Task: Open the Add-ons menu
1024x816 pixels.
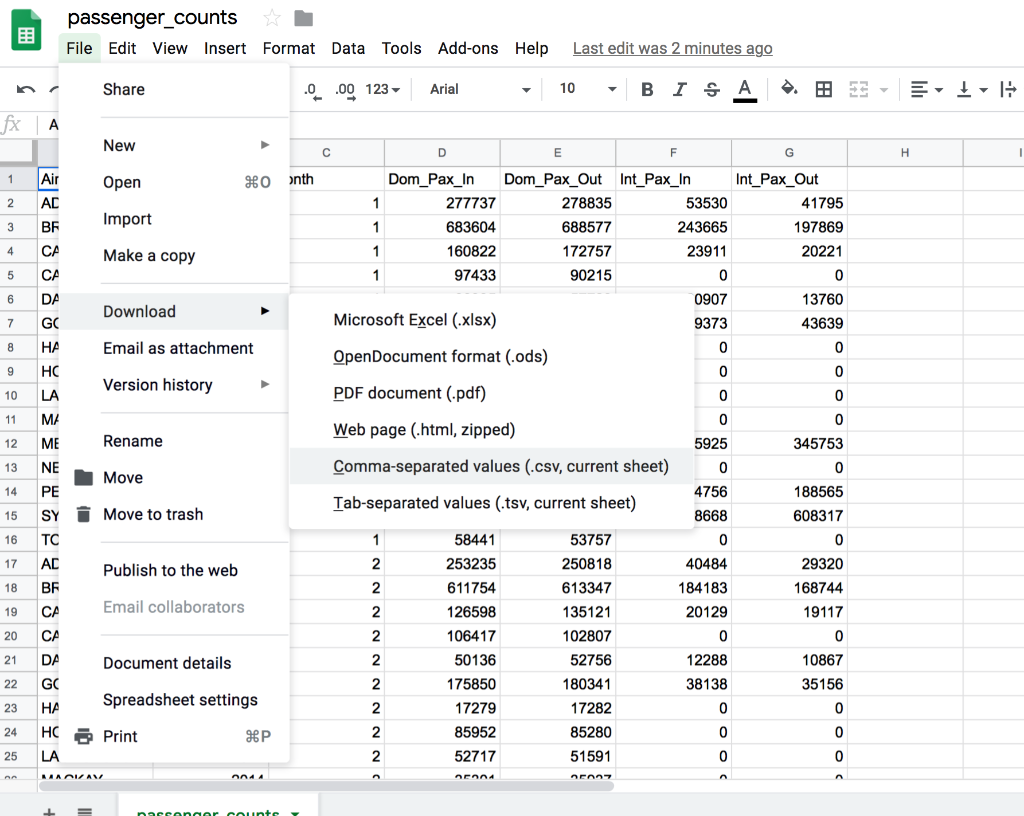Action: 468,48
